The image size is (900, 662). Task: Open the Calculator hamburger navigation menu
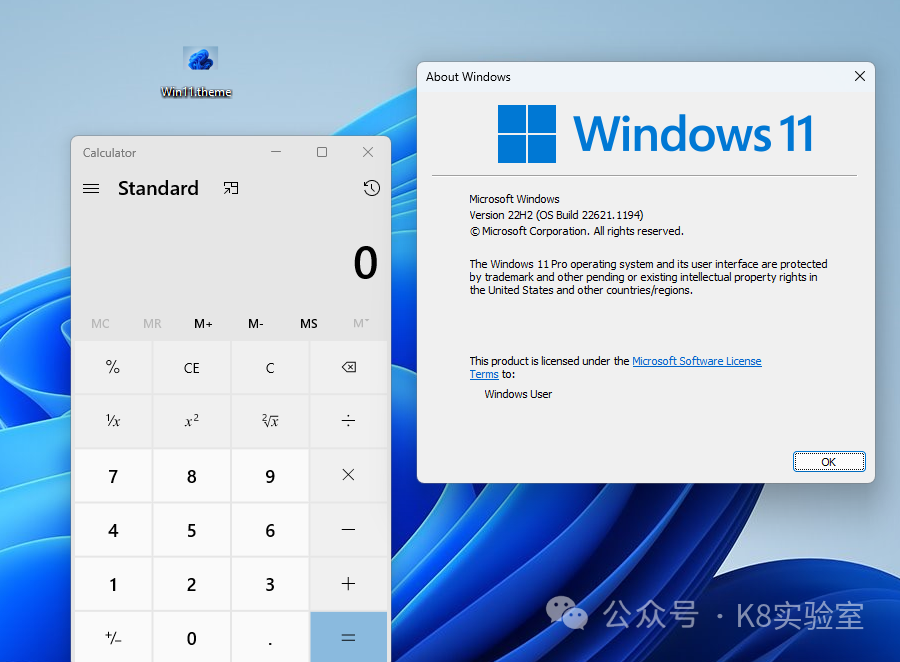coord(91,188)
